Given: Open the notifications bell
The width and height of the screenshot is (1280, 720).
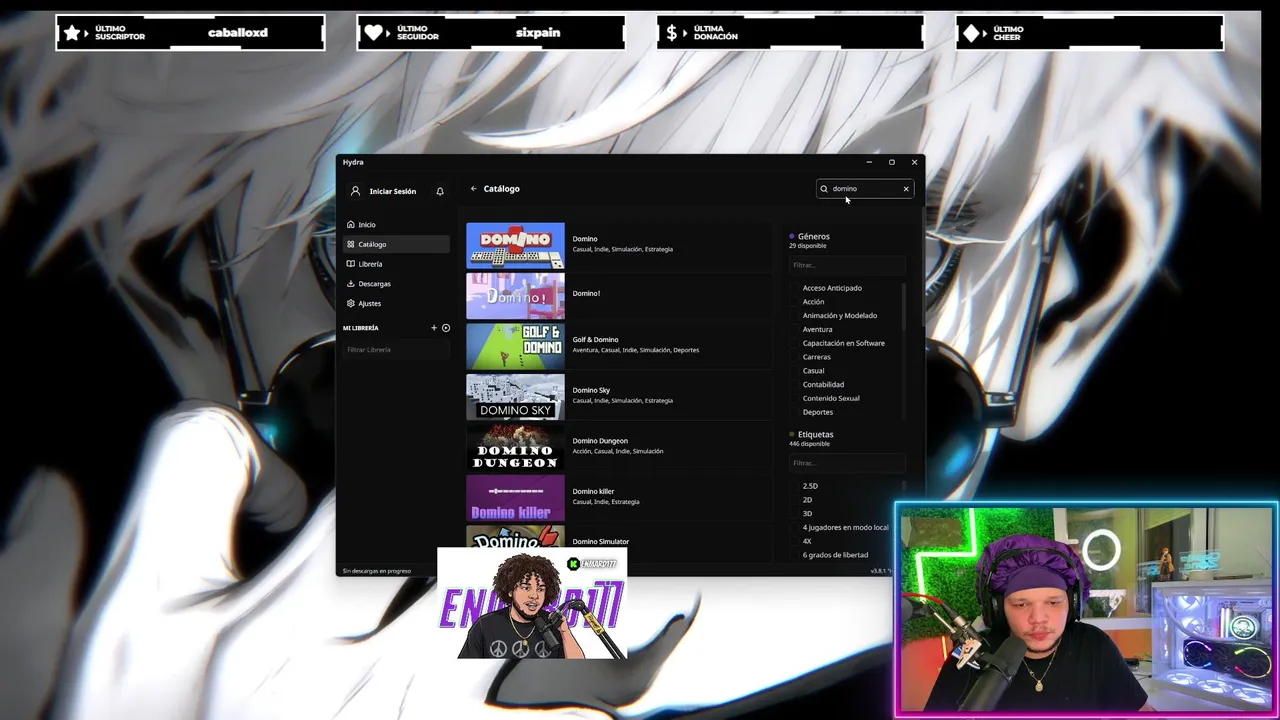Looking at the screenshot, I should click(x=440, y=191).
